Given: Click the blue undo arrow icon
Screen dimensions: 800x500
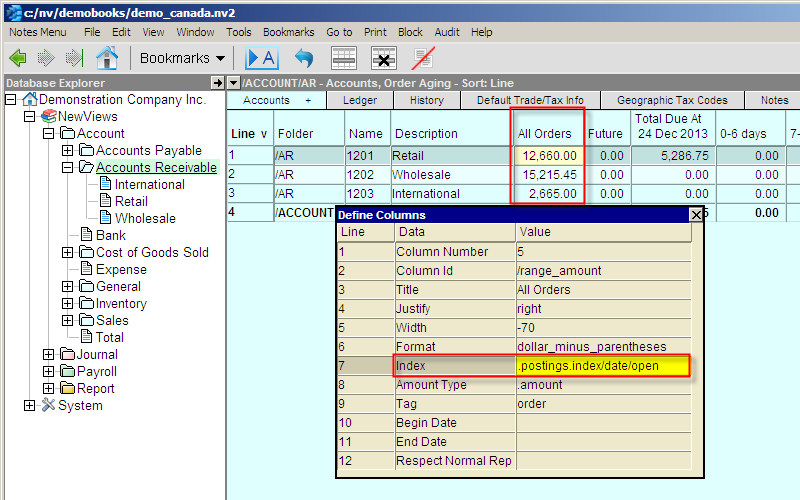Looking at the screenshot, I should pos(303,58).
